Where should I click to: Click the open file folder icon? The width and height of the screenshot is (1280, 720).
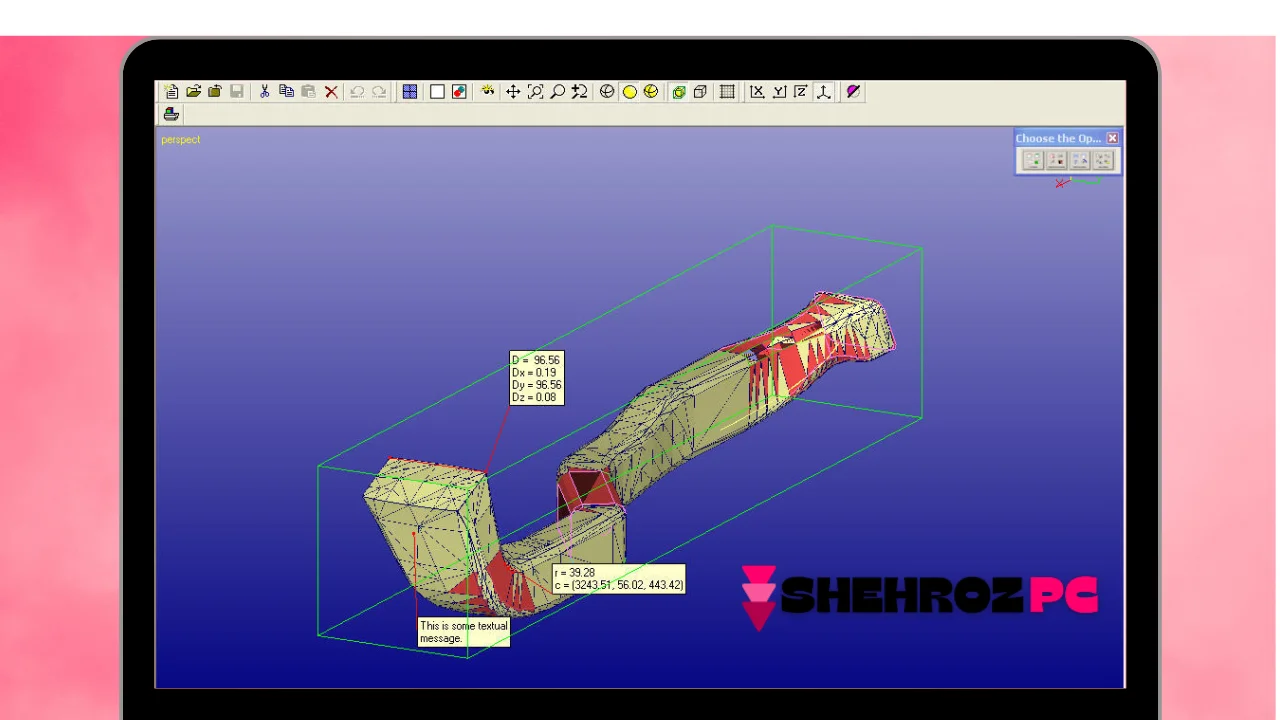pos(193,92)
